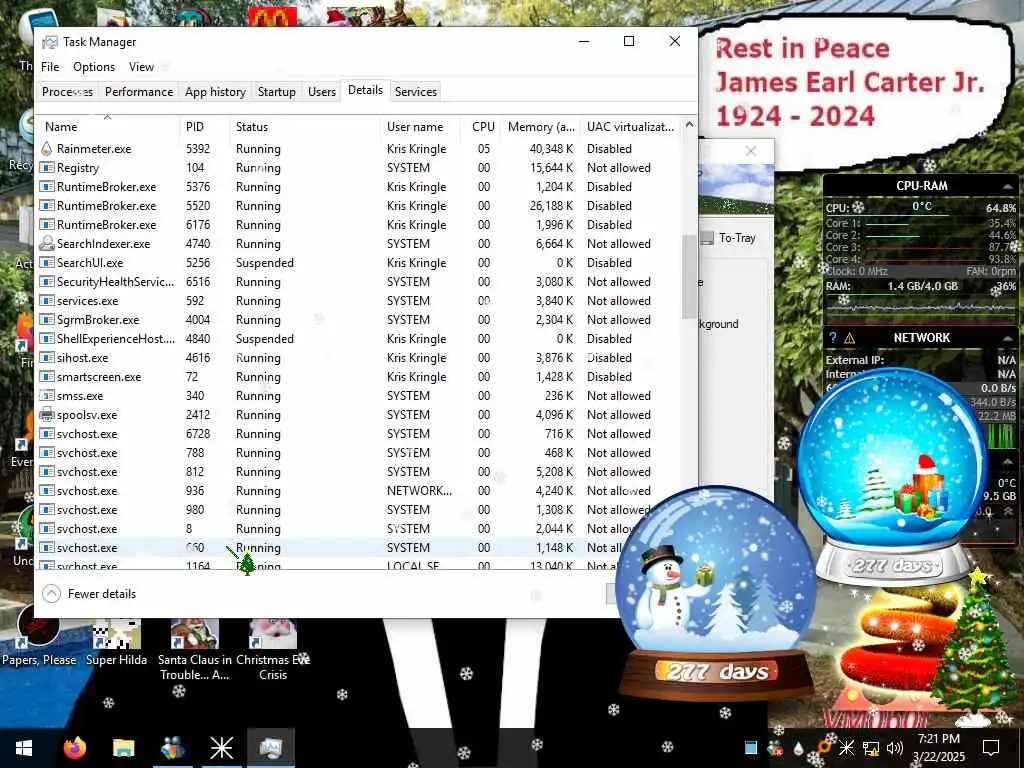Open the View menu
Viewport: 1024px width, 768px height.
click(141, 67)
